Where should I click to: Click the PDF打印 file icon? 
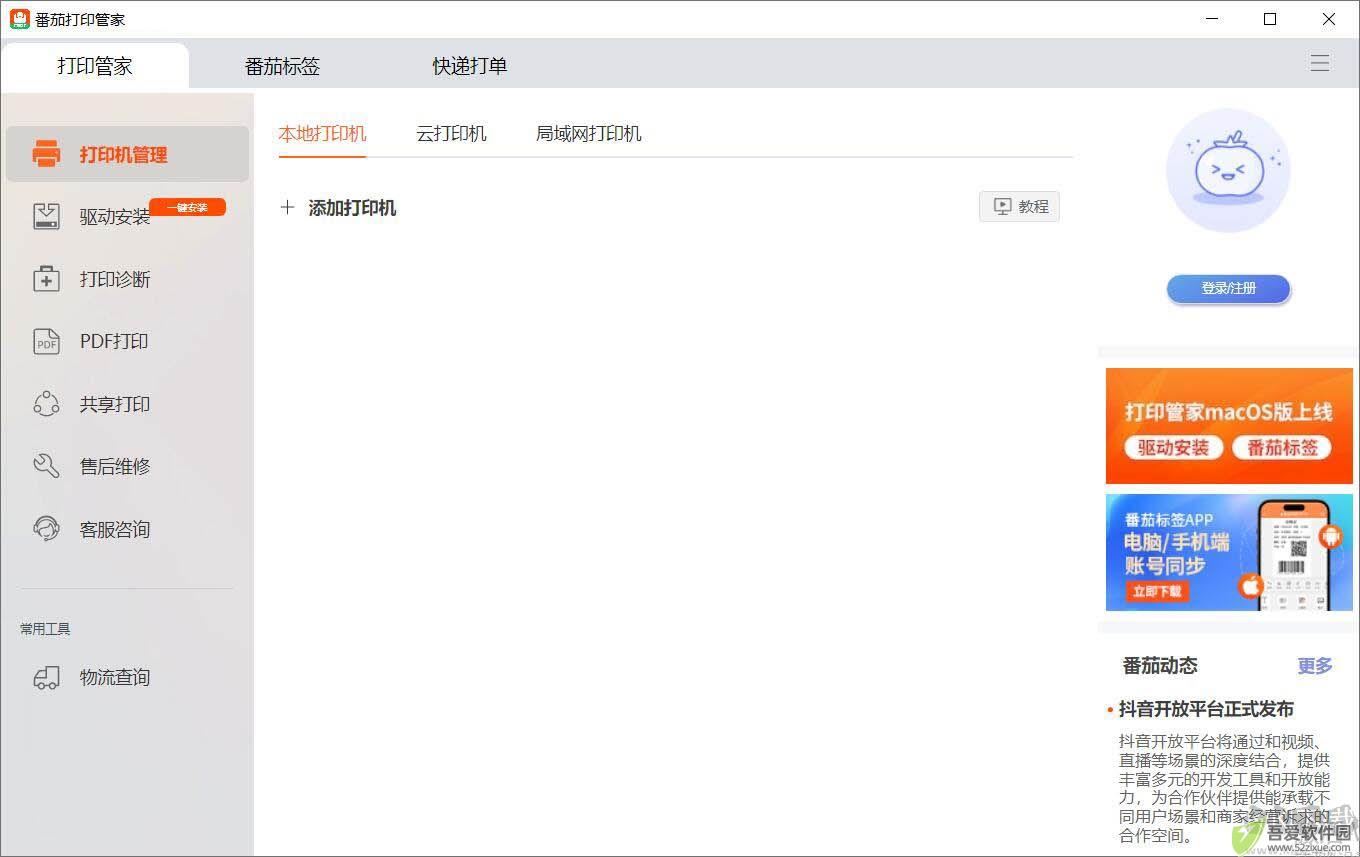(x=46, y=341)
